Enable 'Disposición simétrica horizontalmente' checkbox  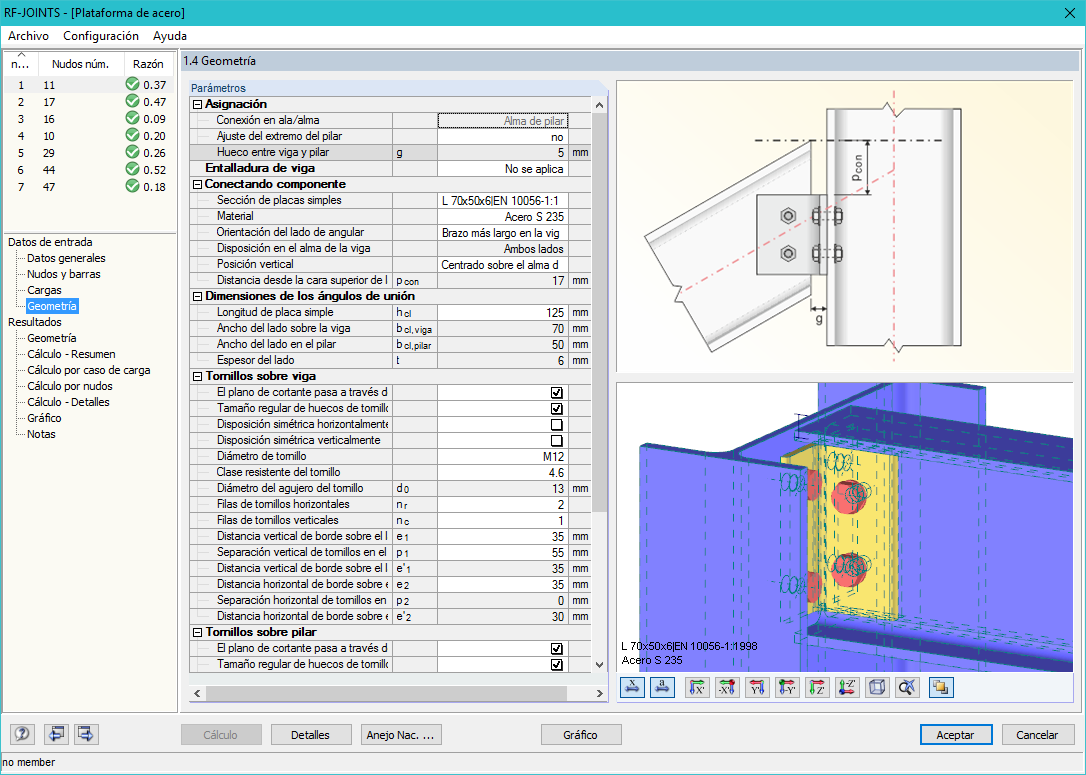point(556,425)
